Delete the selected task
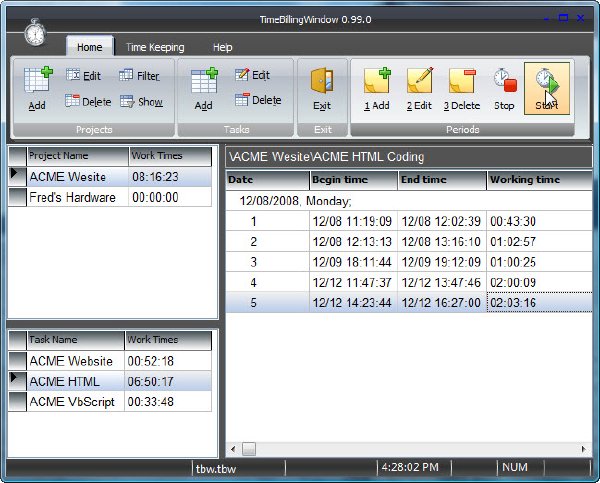 click(x=258, y=100)
